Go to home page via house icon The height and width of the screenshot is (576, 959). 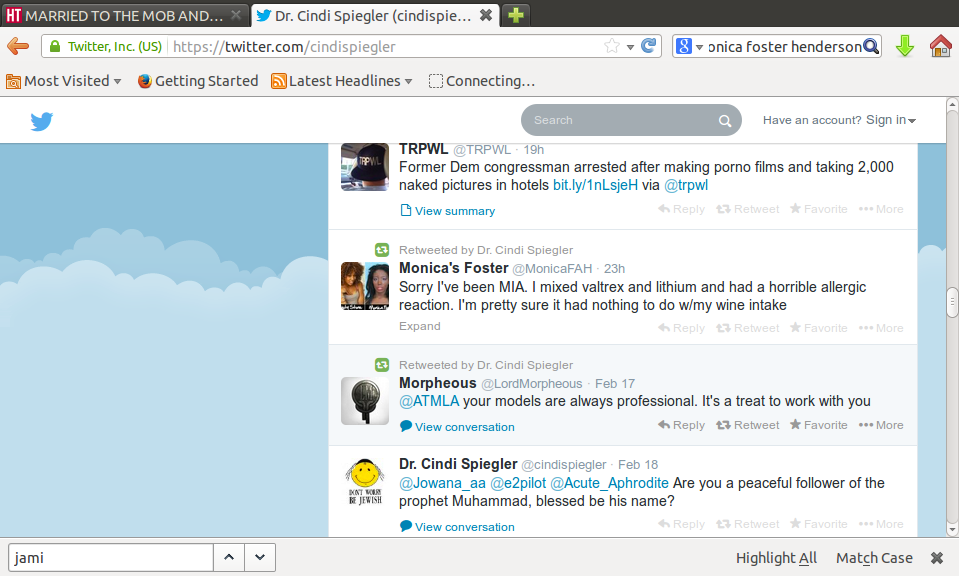940,46
